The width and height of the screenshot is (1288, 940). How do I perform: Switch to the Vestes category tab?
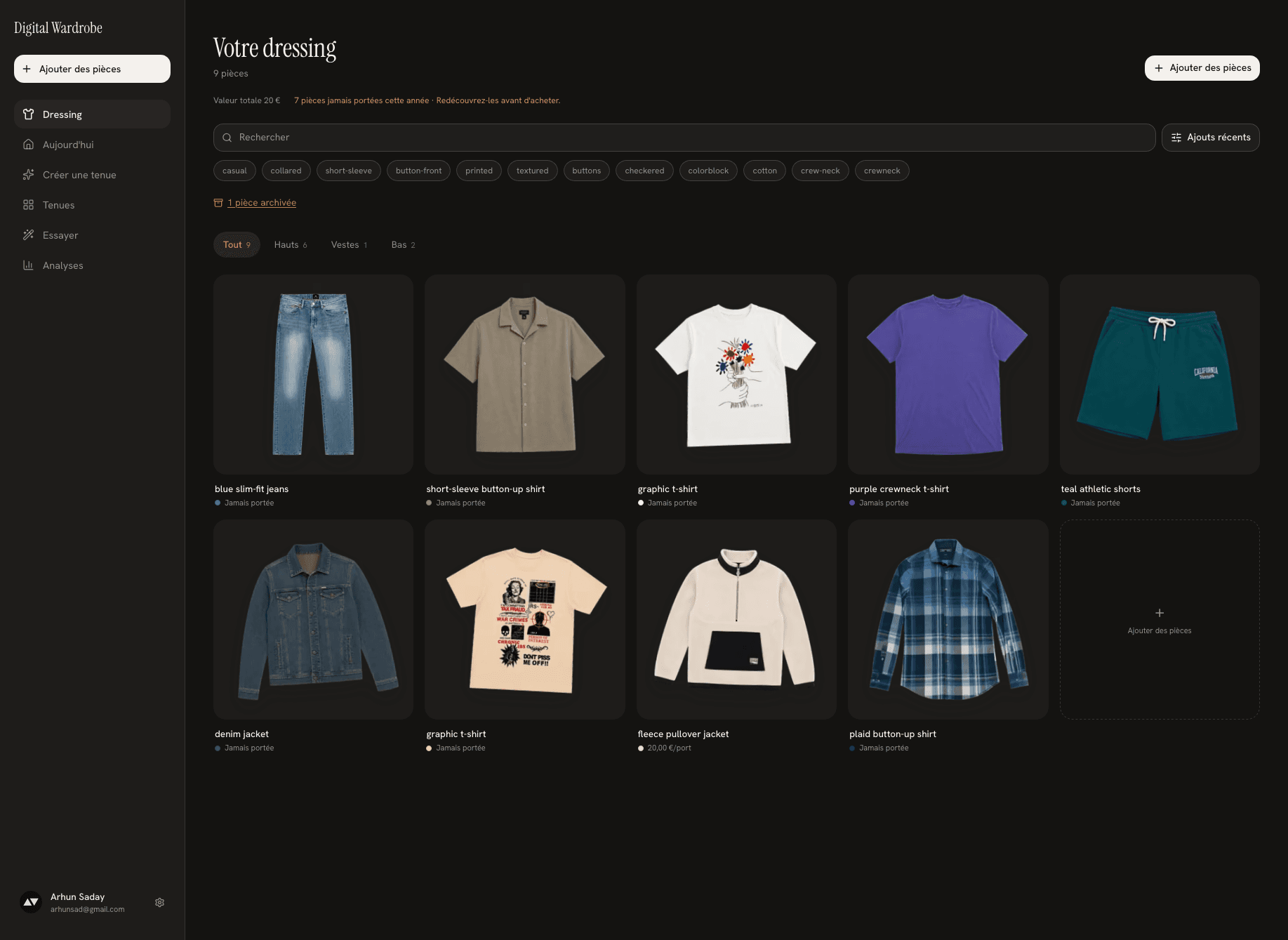point(349,245)
